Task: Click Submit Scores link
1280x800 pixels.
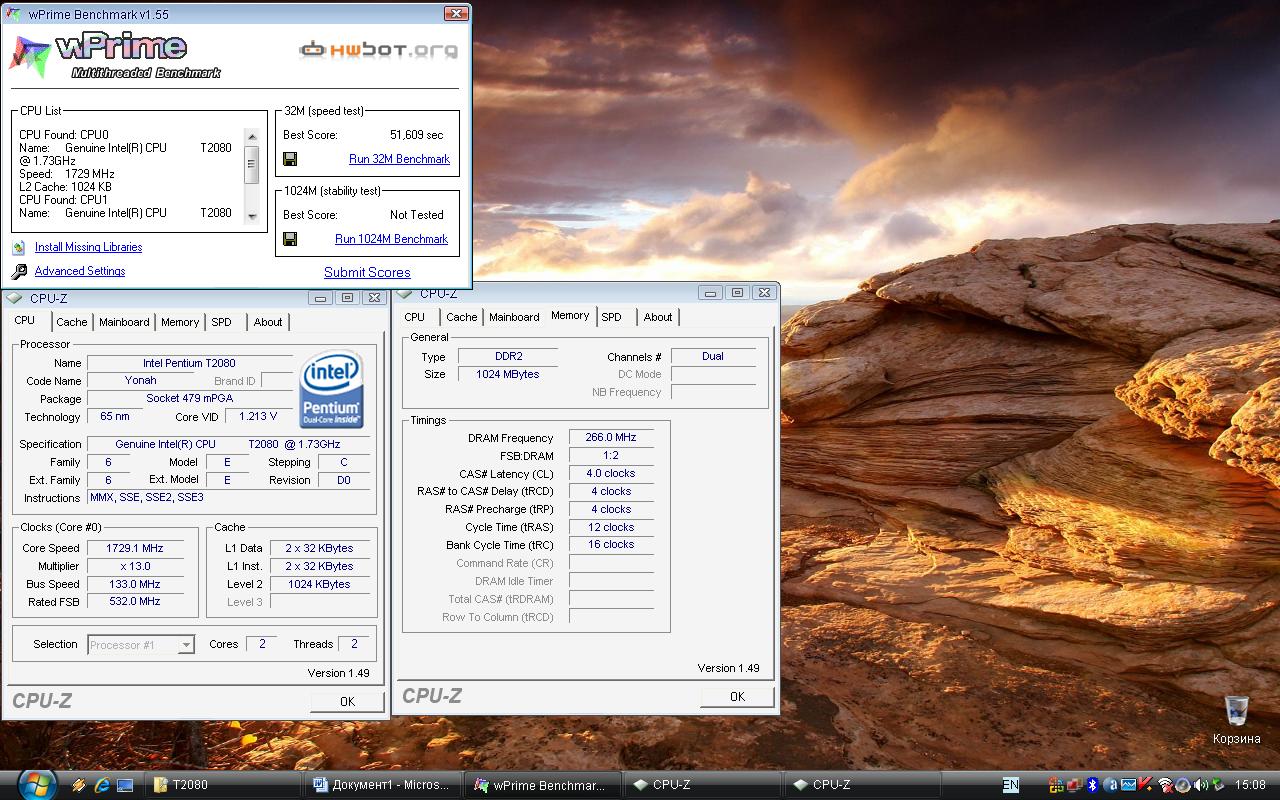Action: coord(367,272)
